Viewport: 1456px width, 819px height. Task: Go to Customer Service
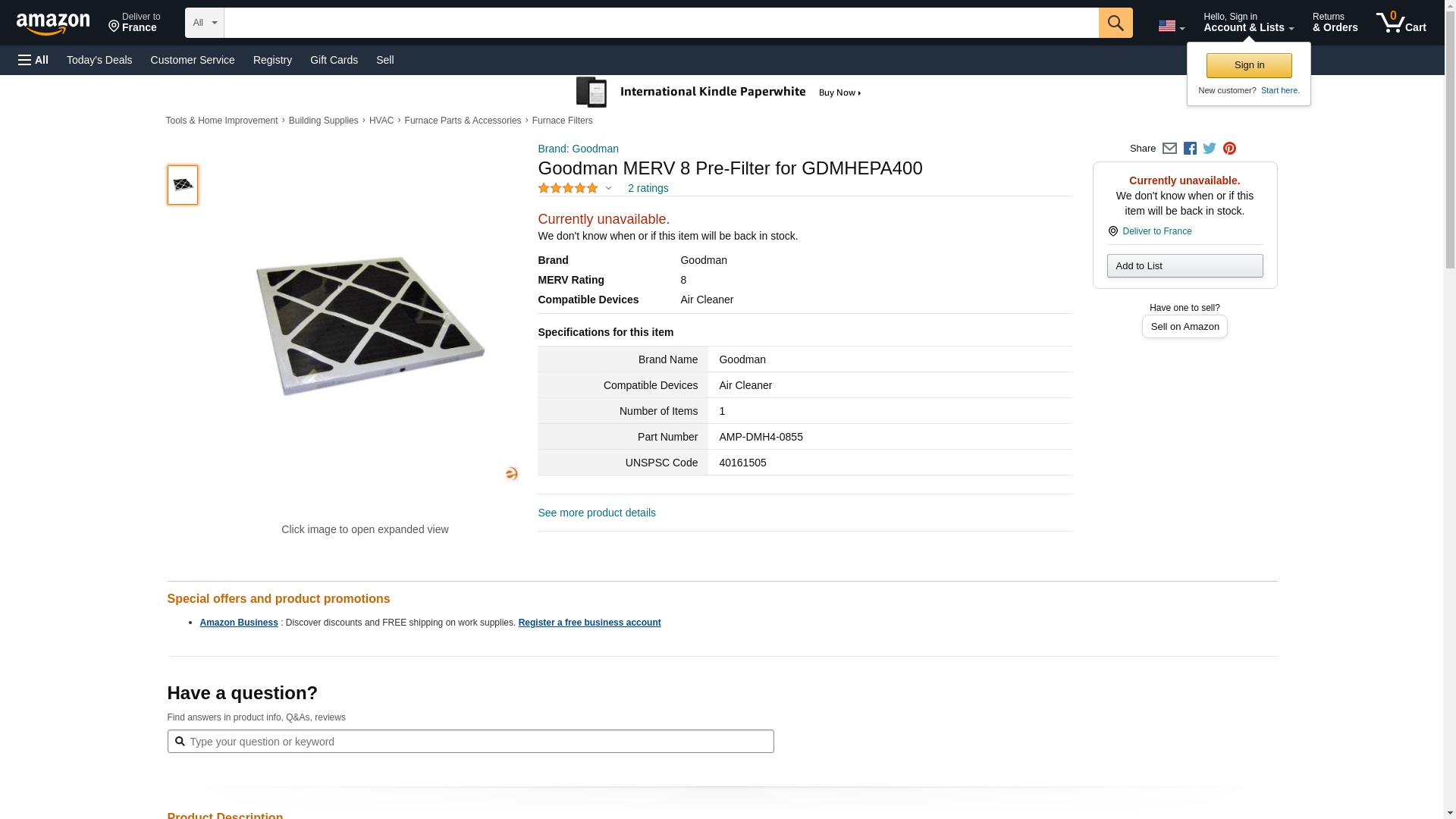click(x=193, y=60)
